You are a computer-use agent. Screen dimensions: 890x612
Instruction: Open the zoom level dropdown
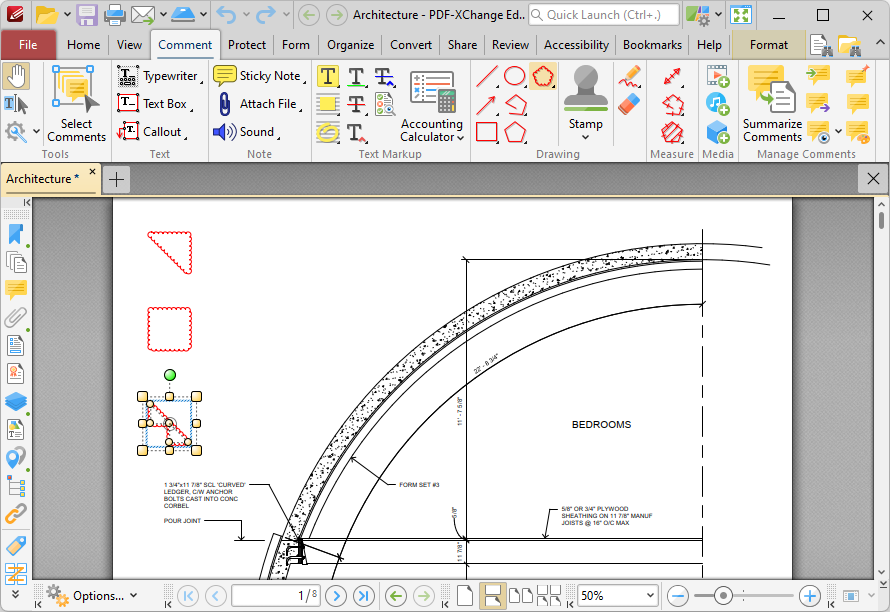pos(648,596)
